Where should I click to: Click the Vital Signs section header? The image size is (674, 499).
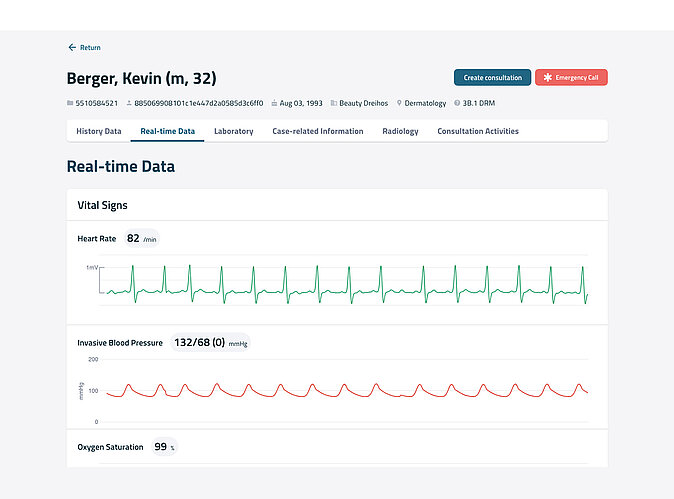(x=102, y=205)
